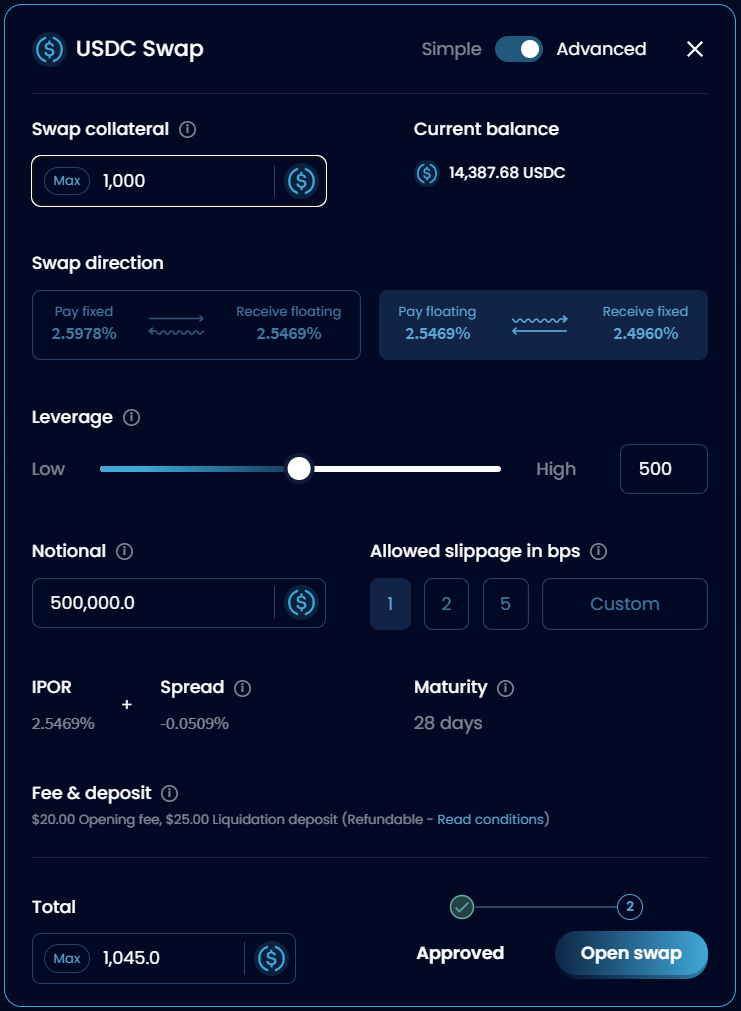
Task: Click the spread value -0.0509%
Action: click(x=195, y=723)
